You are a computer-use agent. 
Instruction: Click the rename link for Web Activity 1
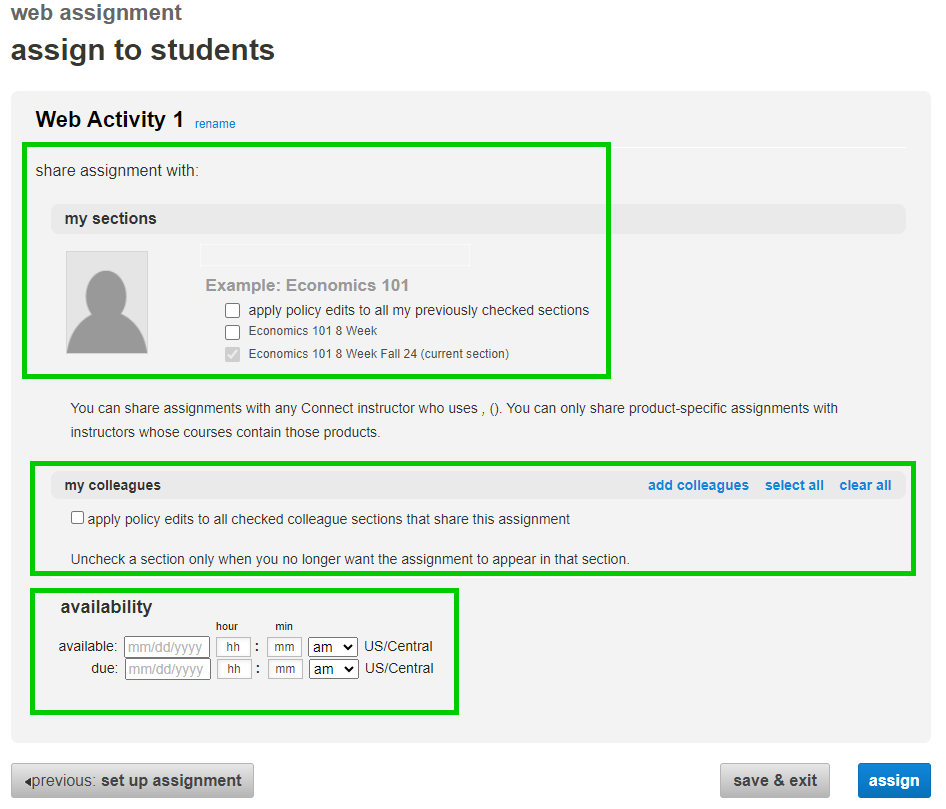point(215,124)
